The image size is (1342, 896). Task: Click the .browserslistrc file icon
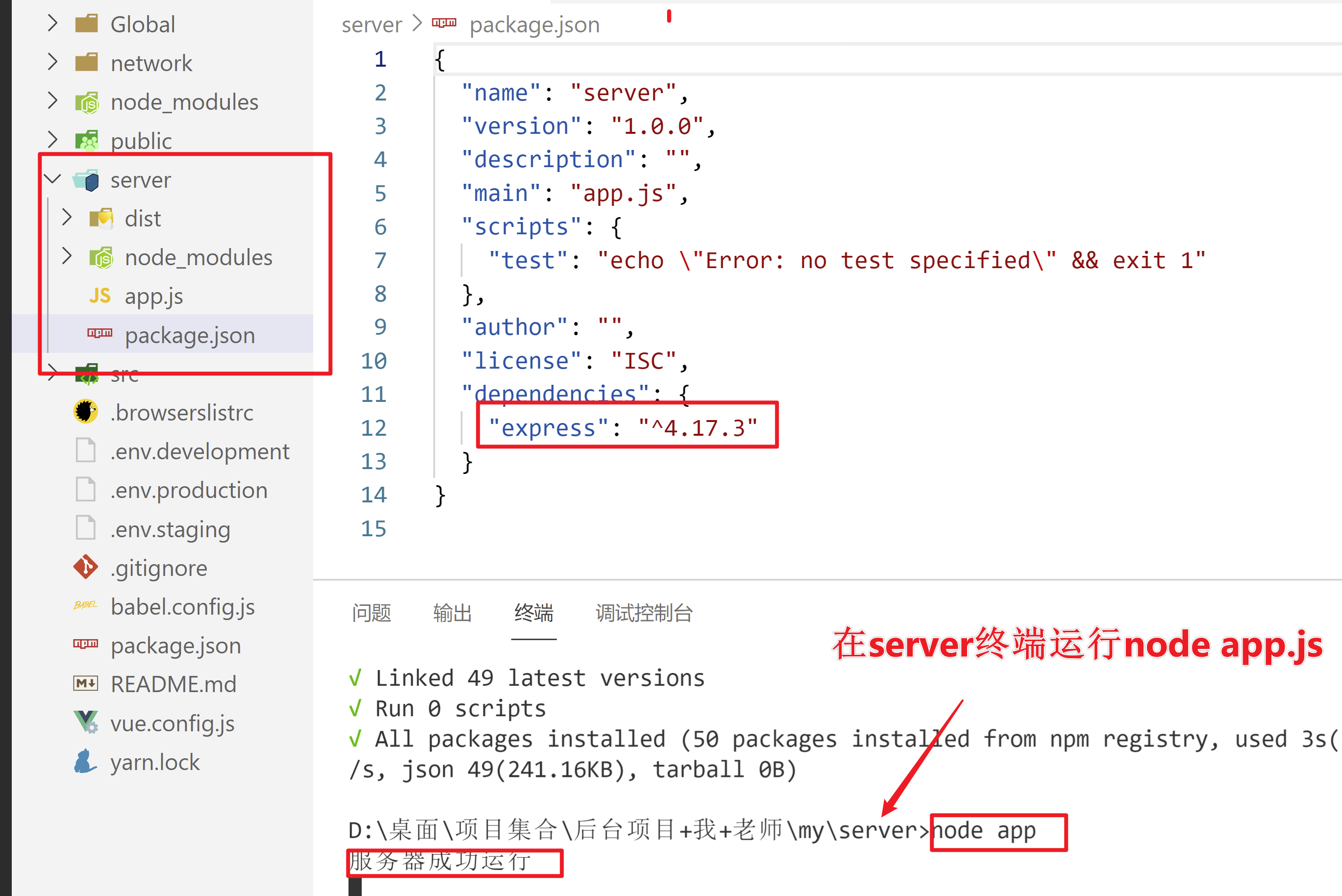point(86,412)
